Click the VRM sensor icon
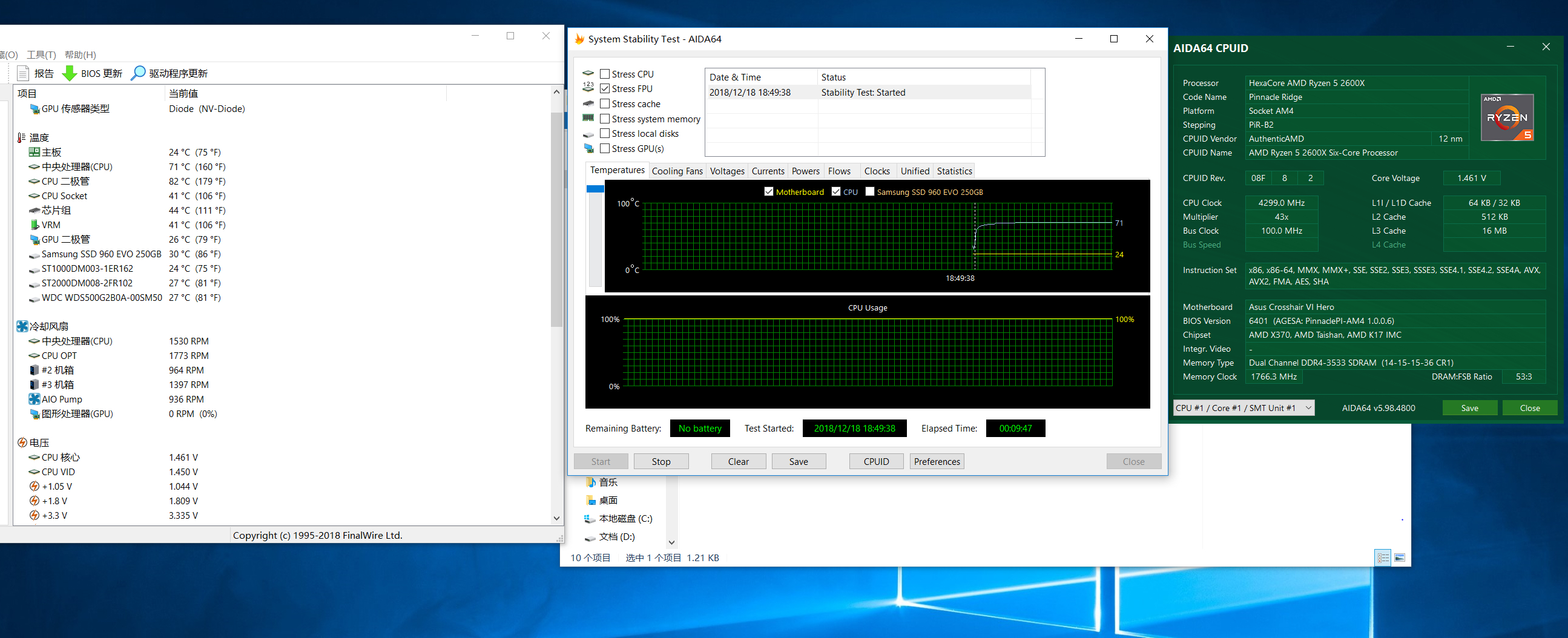 35,225
